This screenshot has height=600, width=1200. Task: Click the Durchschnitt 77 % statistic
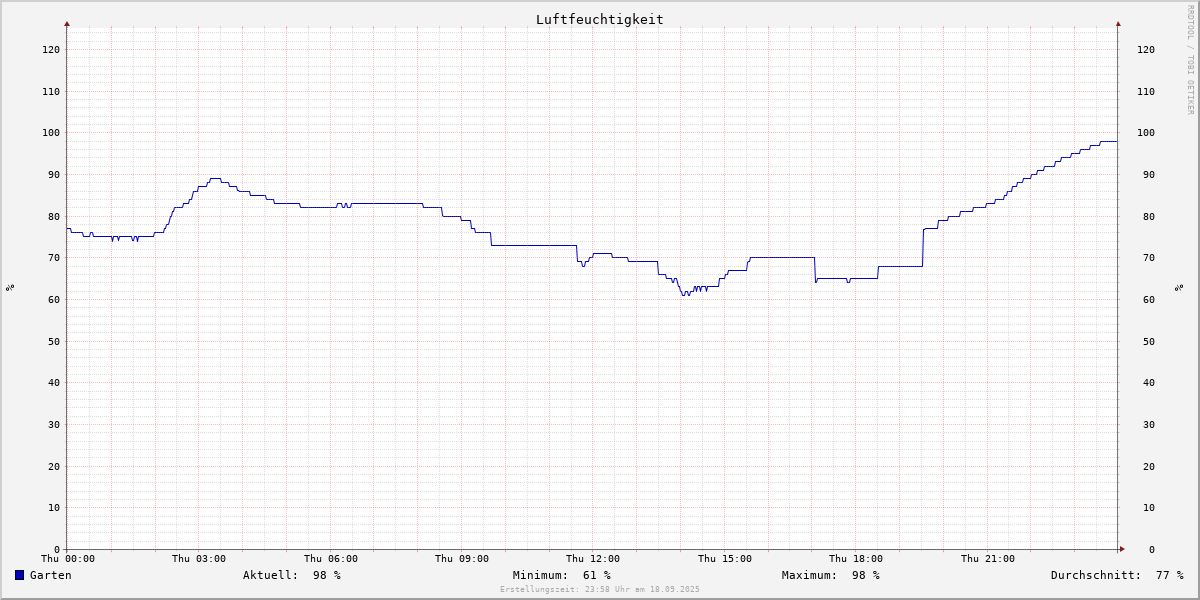1116,575
